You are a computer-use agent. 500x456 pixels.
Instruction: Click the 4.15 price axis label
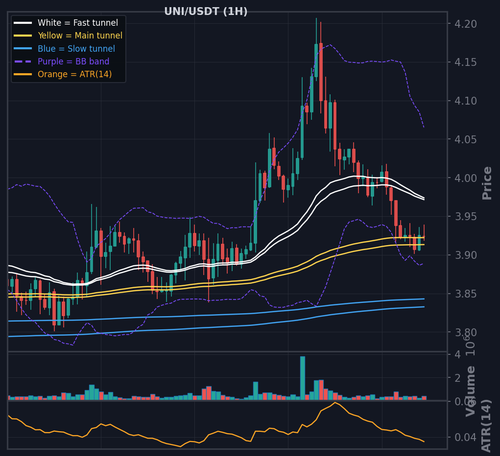tap(466, 62)
